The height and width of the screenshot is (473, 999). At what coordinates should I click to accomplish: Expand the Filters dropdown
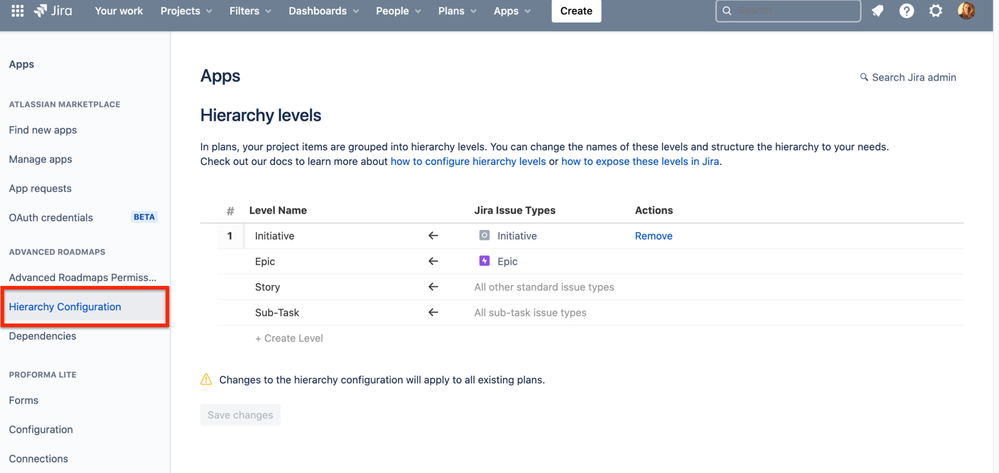tap(250, 11)
